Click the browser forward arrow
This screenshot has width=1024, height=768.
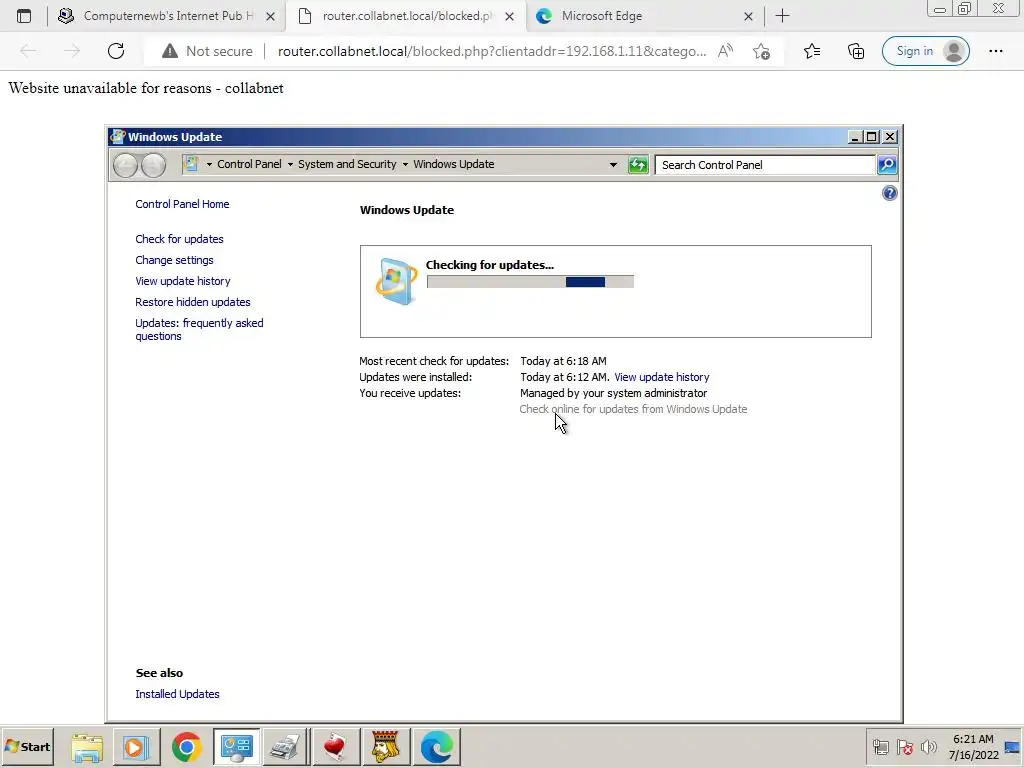click(x=72, y=51)
